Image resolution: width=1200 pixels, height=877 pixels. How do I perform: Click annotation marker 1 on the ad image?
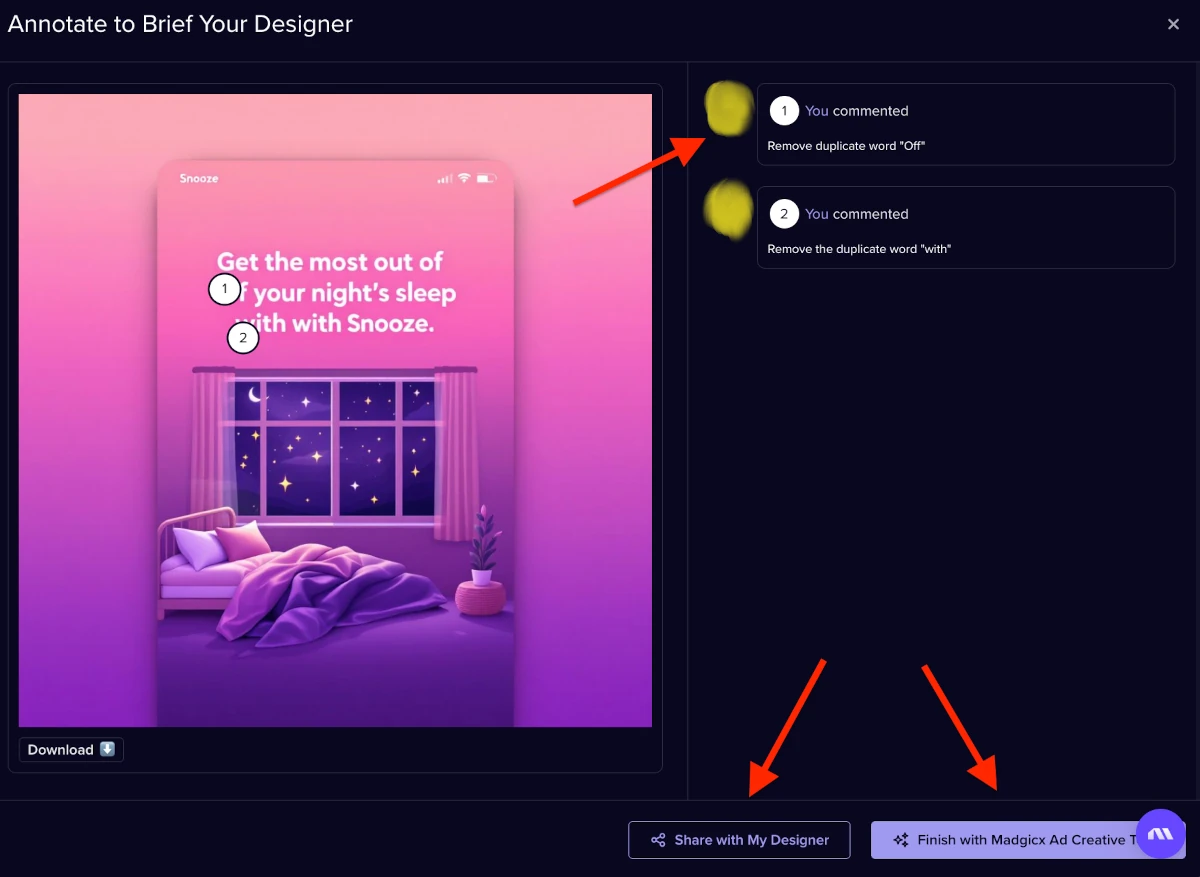[x=224, y=290]
